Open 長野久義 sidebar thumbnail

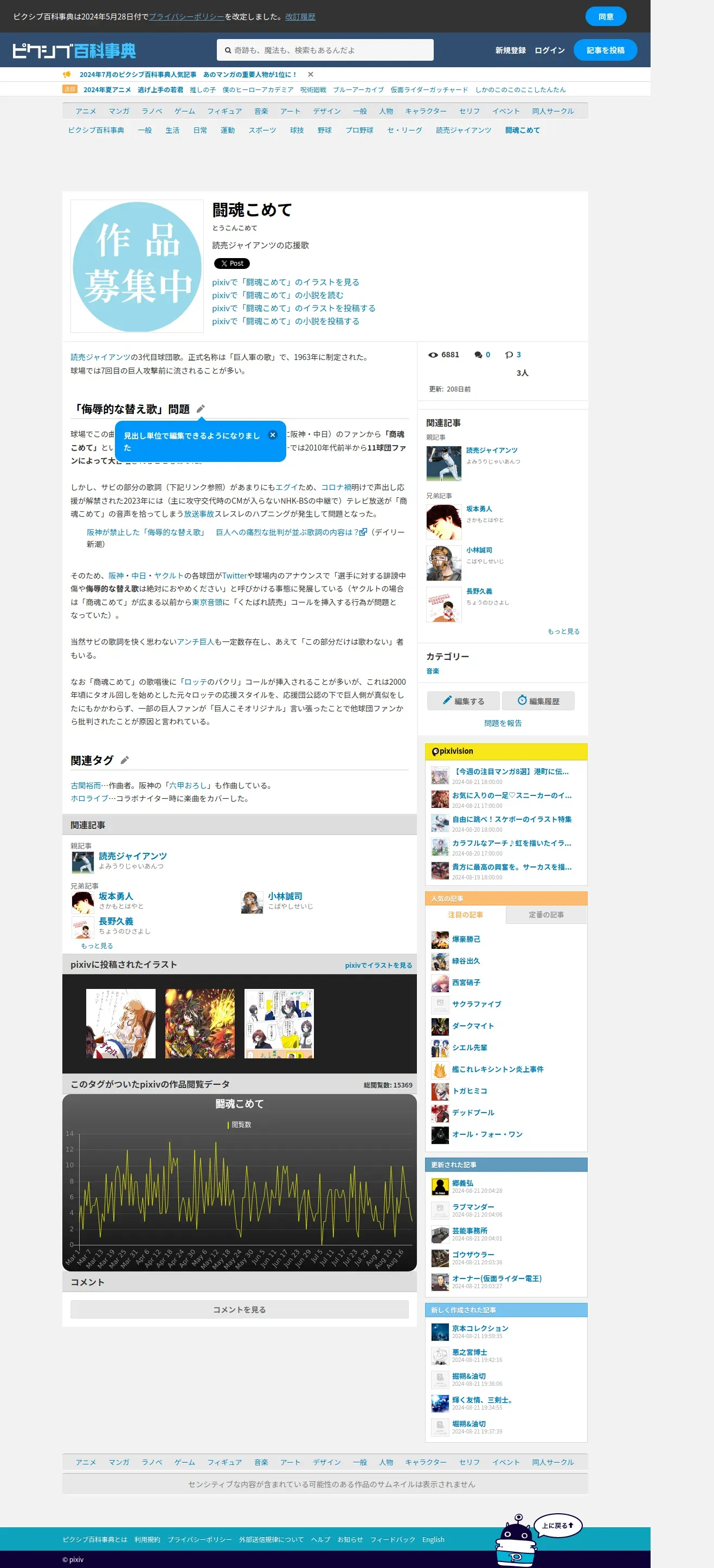tap(443, 605)
